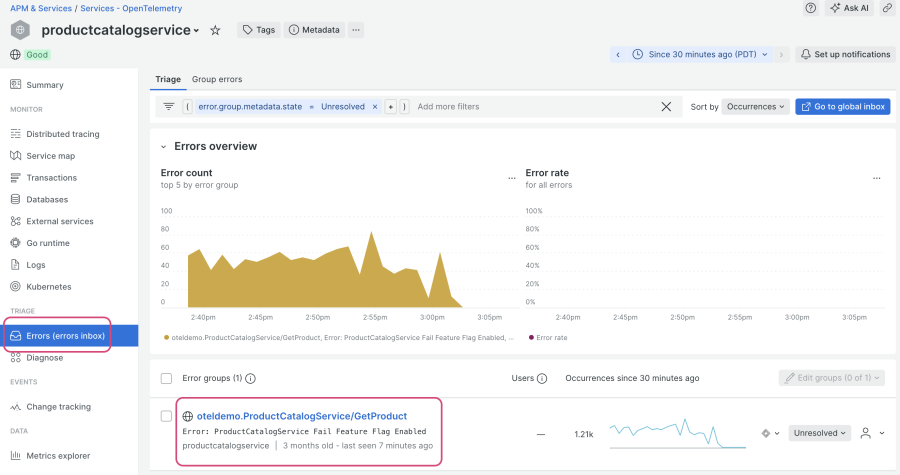Click the globe icon beside GetProduct
The image size is (900, 475).
(188, 416)
